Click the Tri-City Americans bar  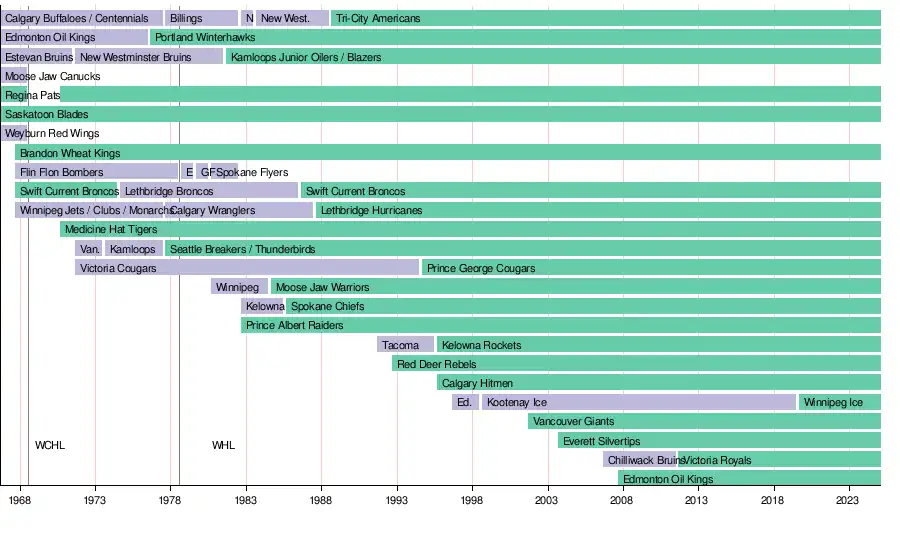click(605, 18)
